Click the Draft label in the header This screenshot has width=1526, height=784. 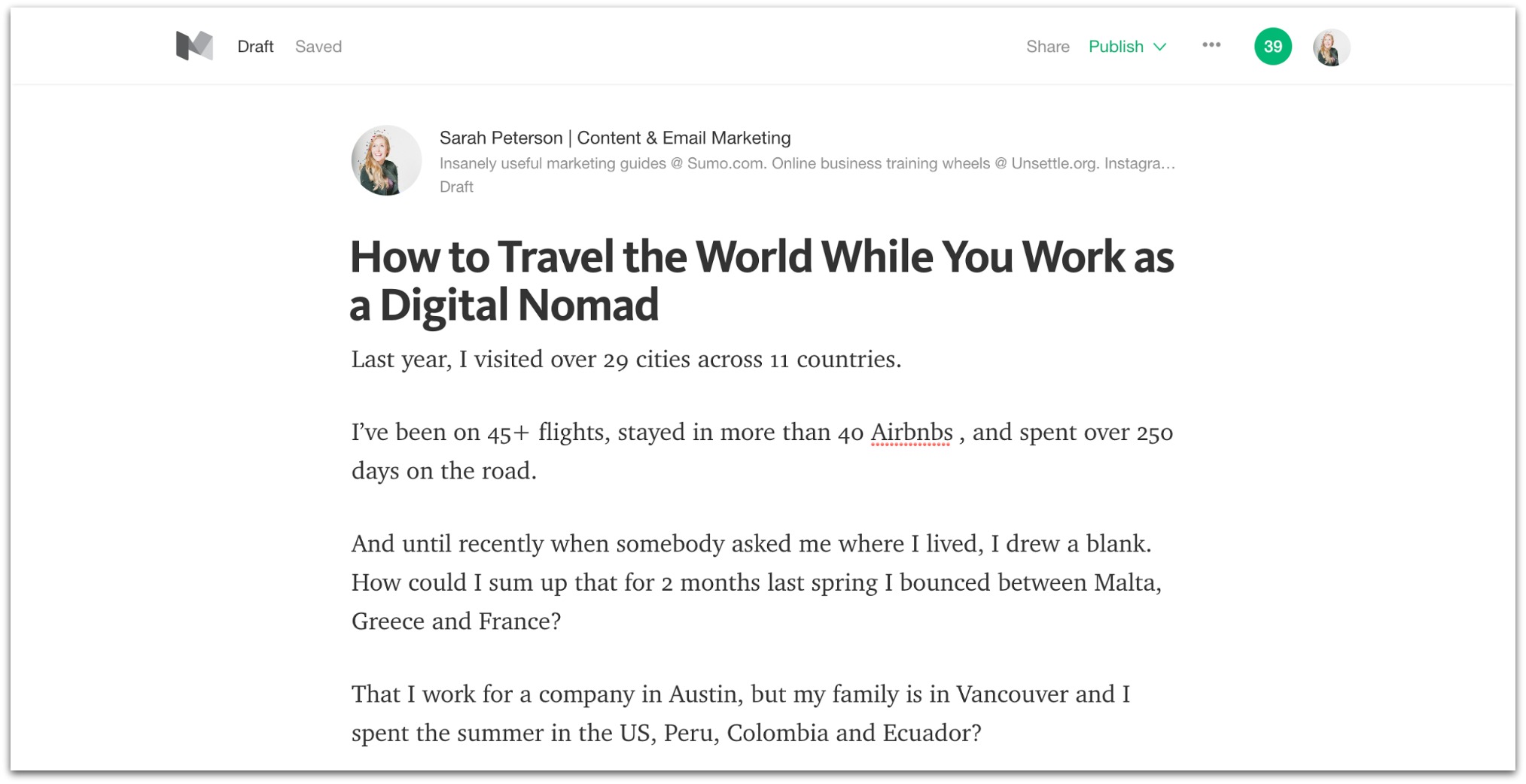point(255,47)
